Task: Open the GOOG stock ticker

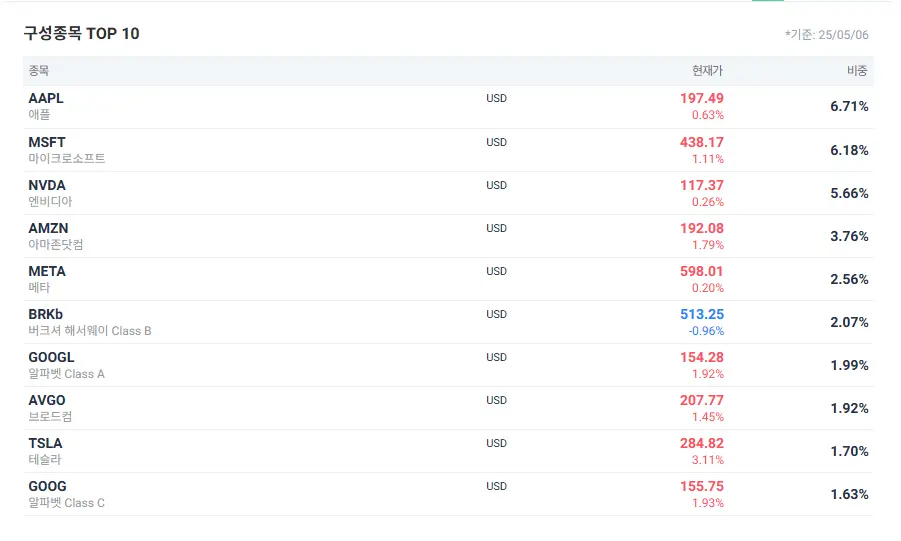Action: (48, 486)
